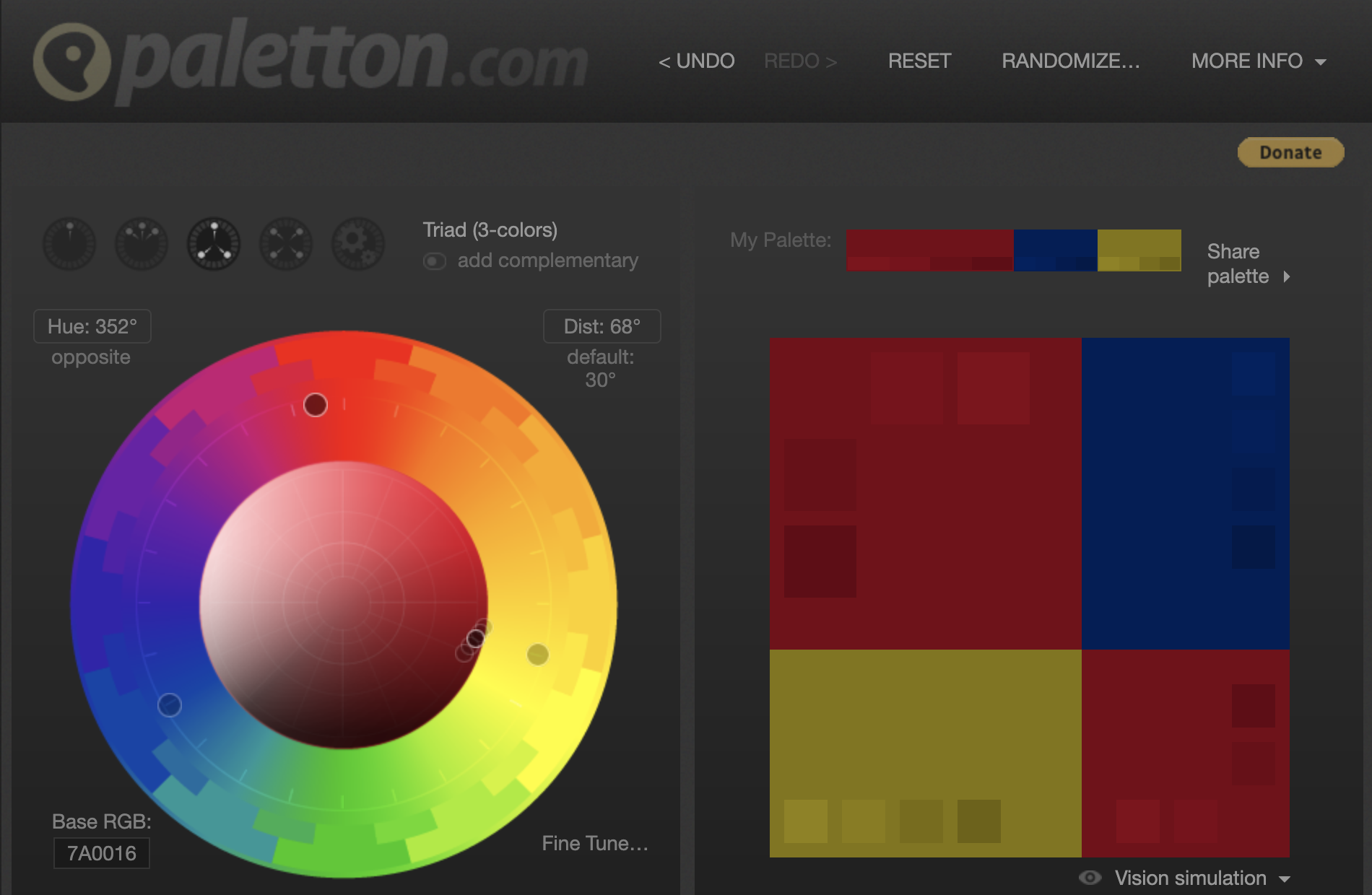The width and height of the screenshot is (1372, 895).
Task: Click the Dist: 68° value box
Action: click(x=602, y=326)
